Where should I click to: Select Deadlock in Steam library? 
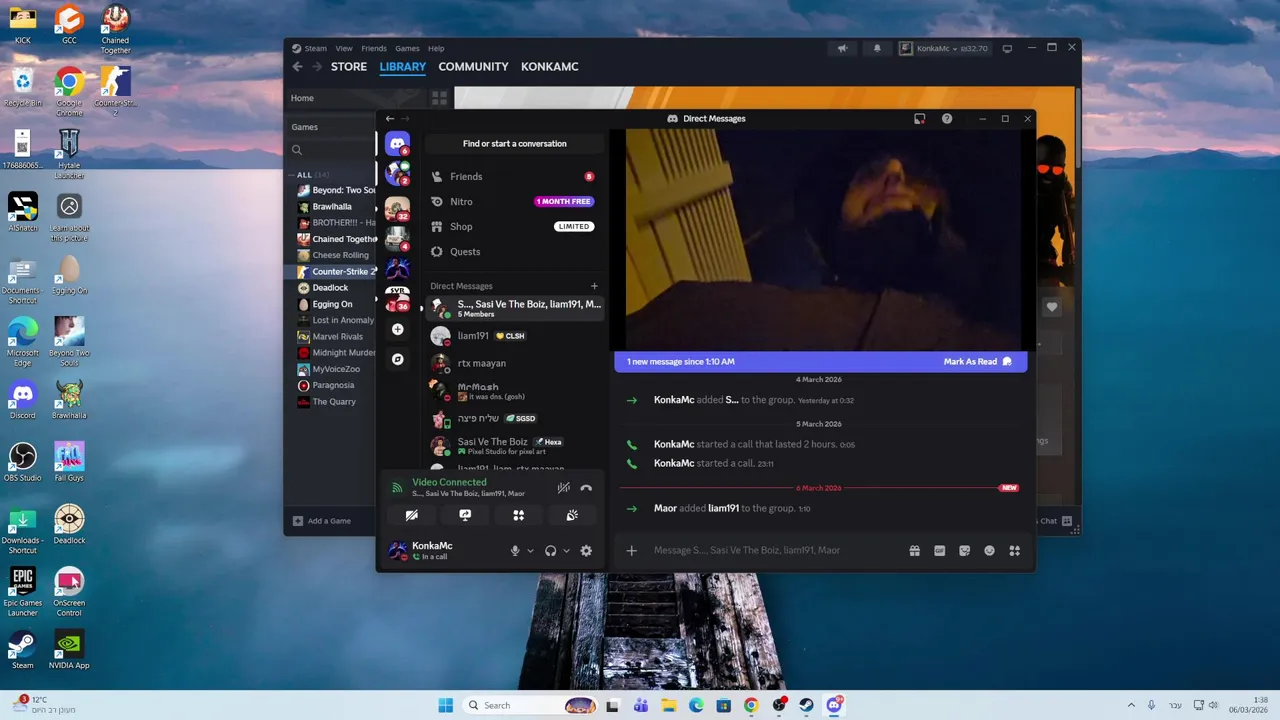[x=330, y=288]
